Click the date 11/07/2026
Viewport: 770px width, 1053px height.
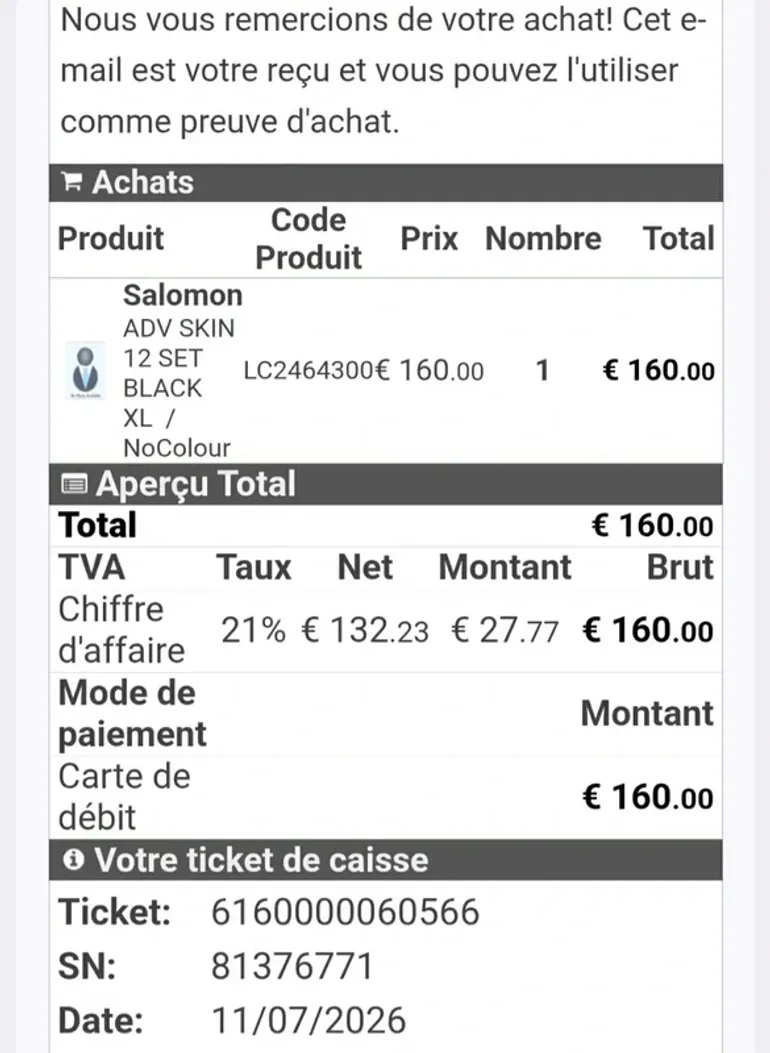[309, 1020]
